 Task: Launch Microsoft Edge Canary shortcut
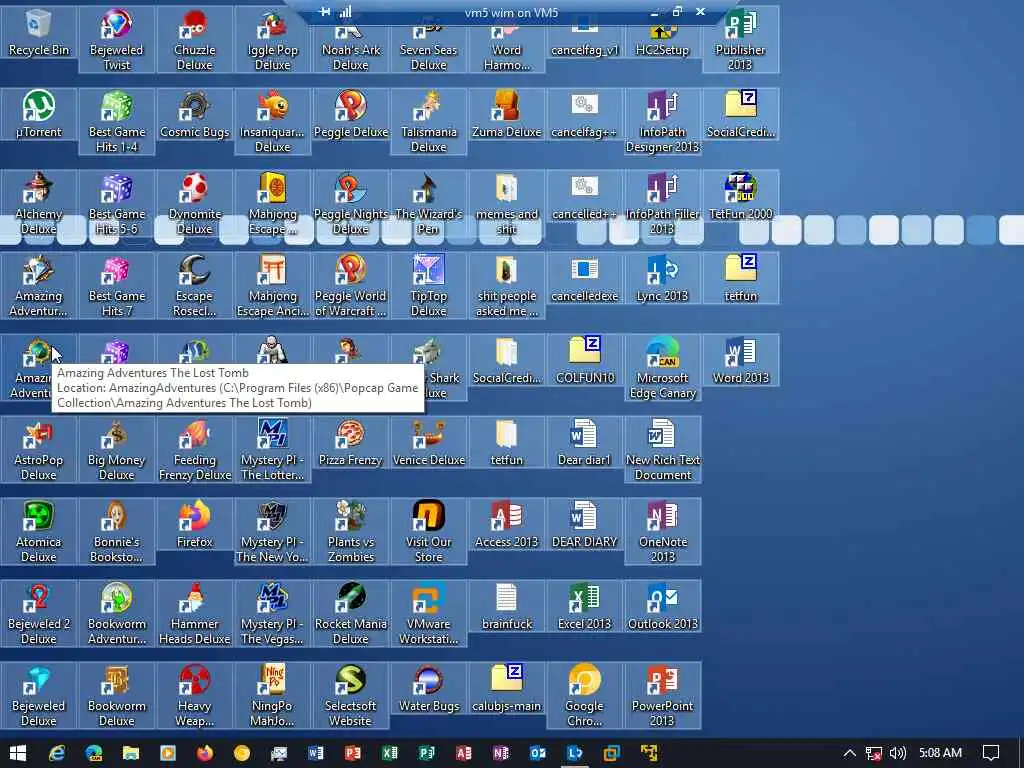[662, 368]
